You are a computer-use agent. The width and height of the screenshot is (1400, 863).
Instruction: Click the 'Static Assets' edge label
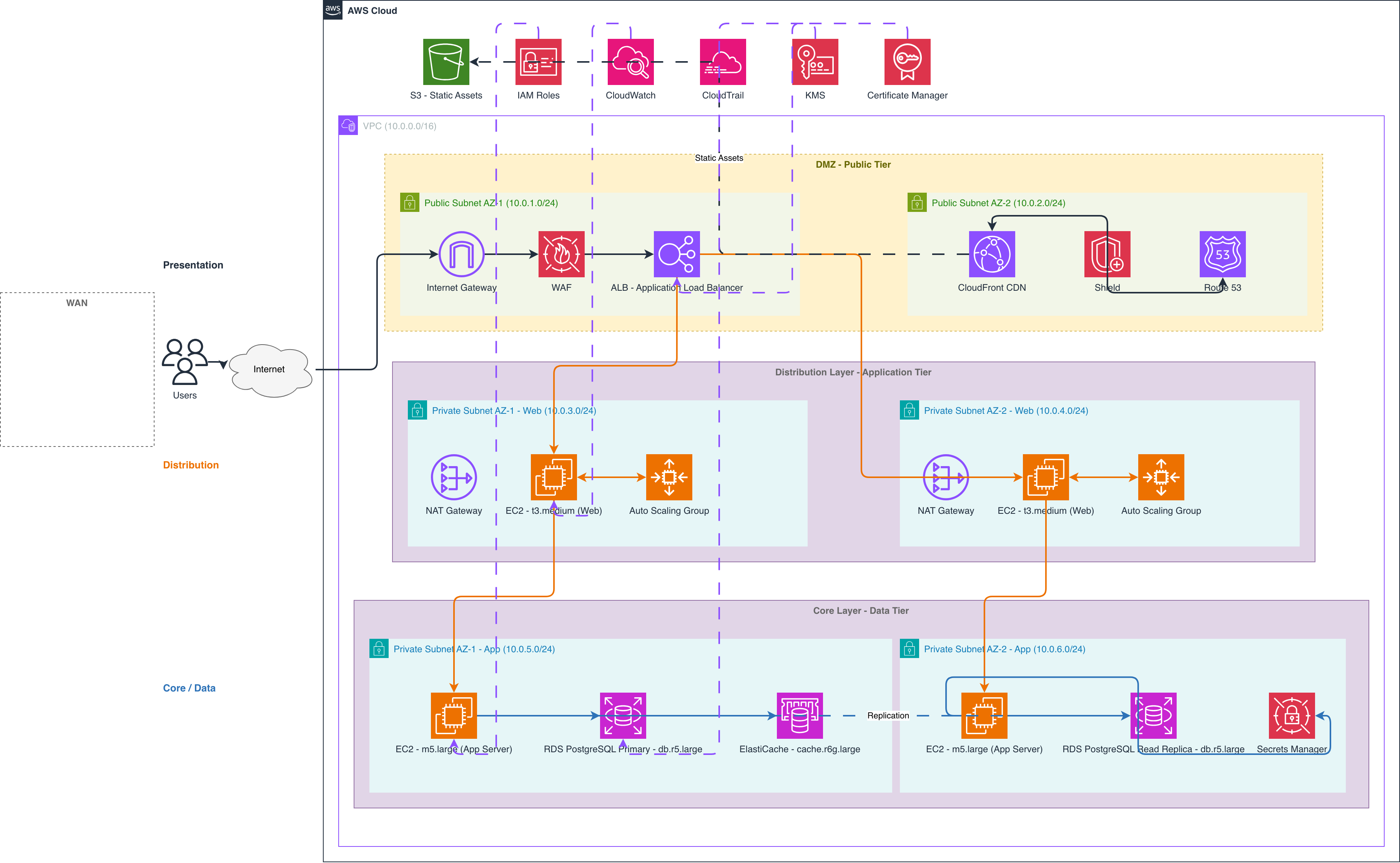click(x=719, y=158)
